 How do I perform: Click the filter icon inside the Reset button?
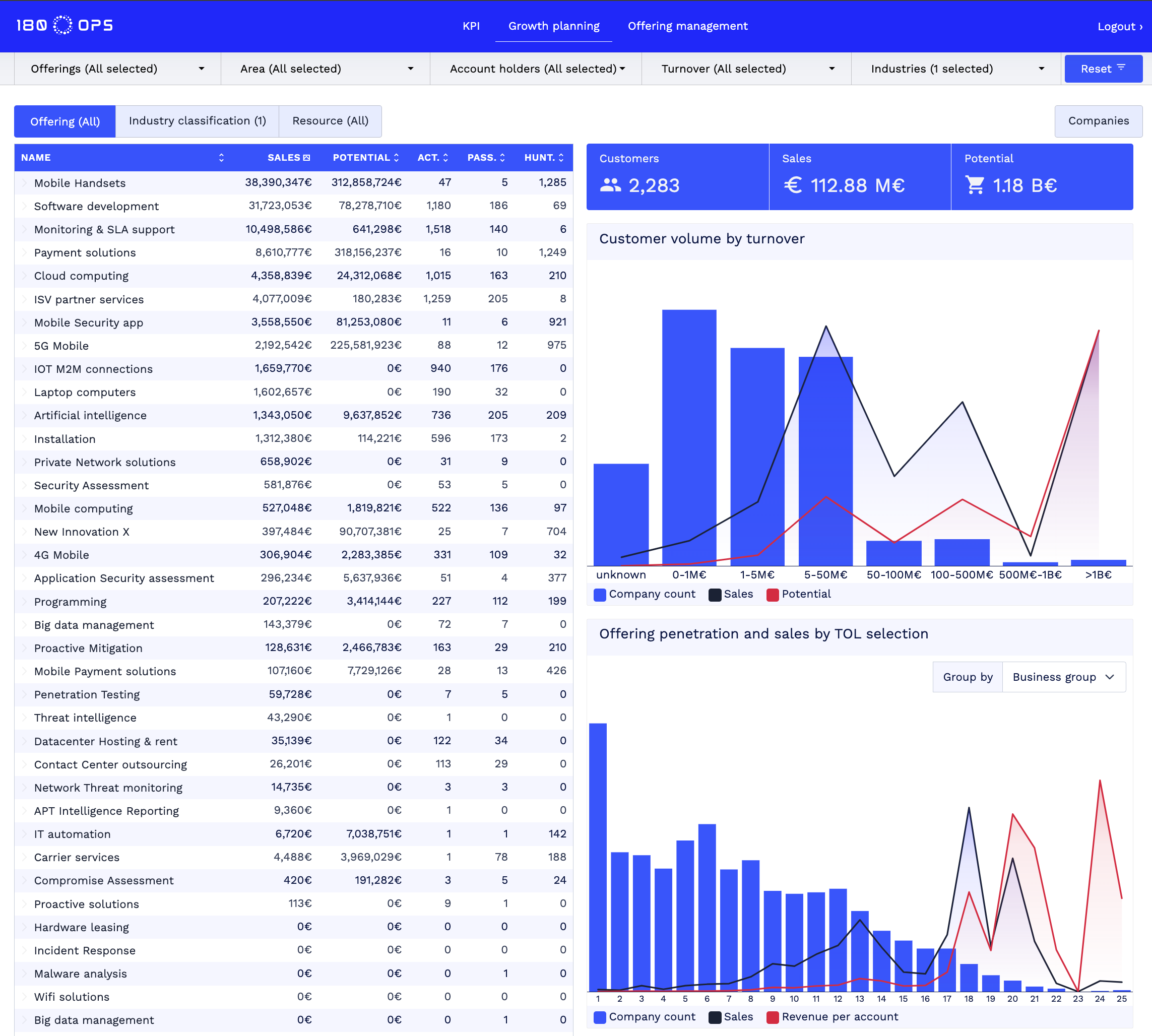1121,68
